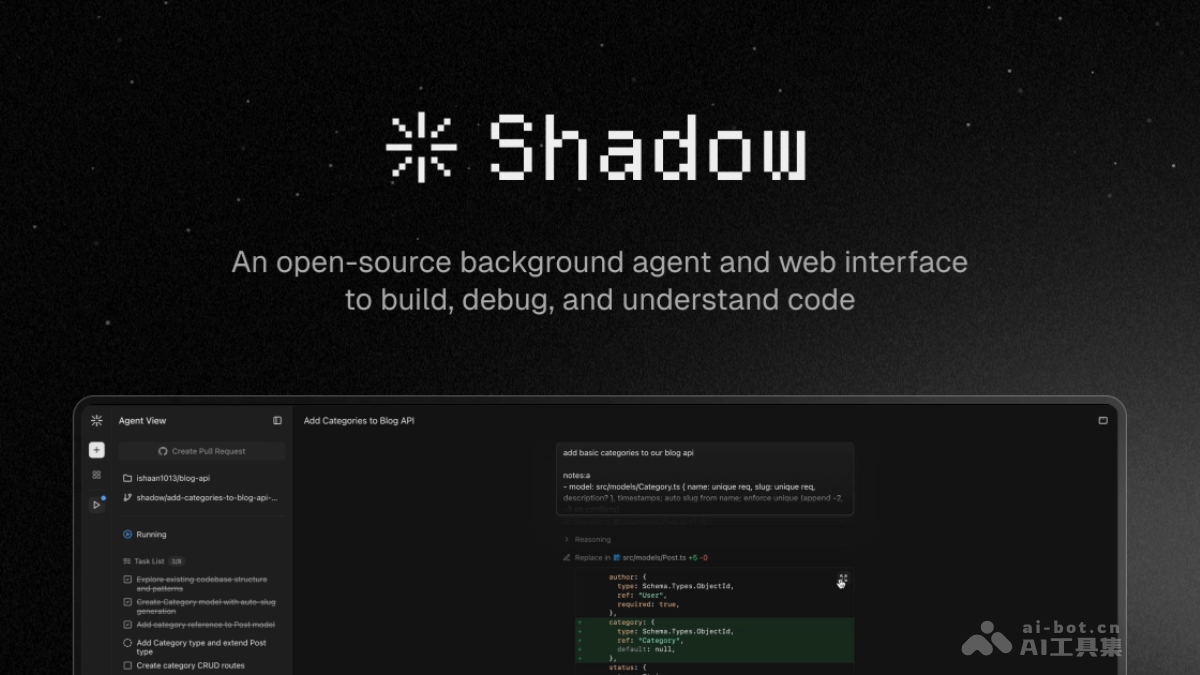Select the folder icon beside ishaan1013/blog-api
The width and height of the screenshot is (1200, 675).
(128, 477)
